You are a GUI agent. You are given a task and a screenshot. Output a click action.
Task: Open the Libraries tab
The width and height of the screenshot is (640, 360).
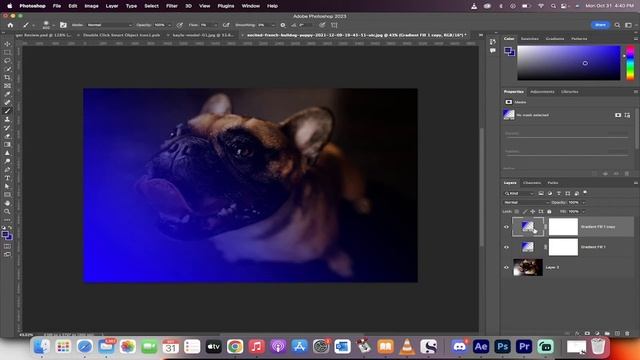[x=570, y=92]
